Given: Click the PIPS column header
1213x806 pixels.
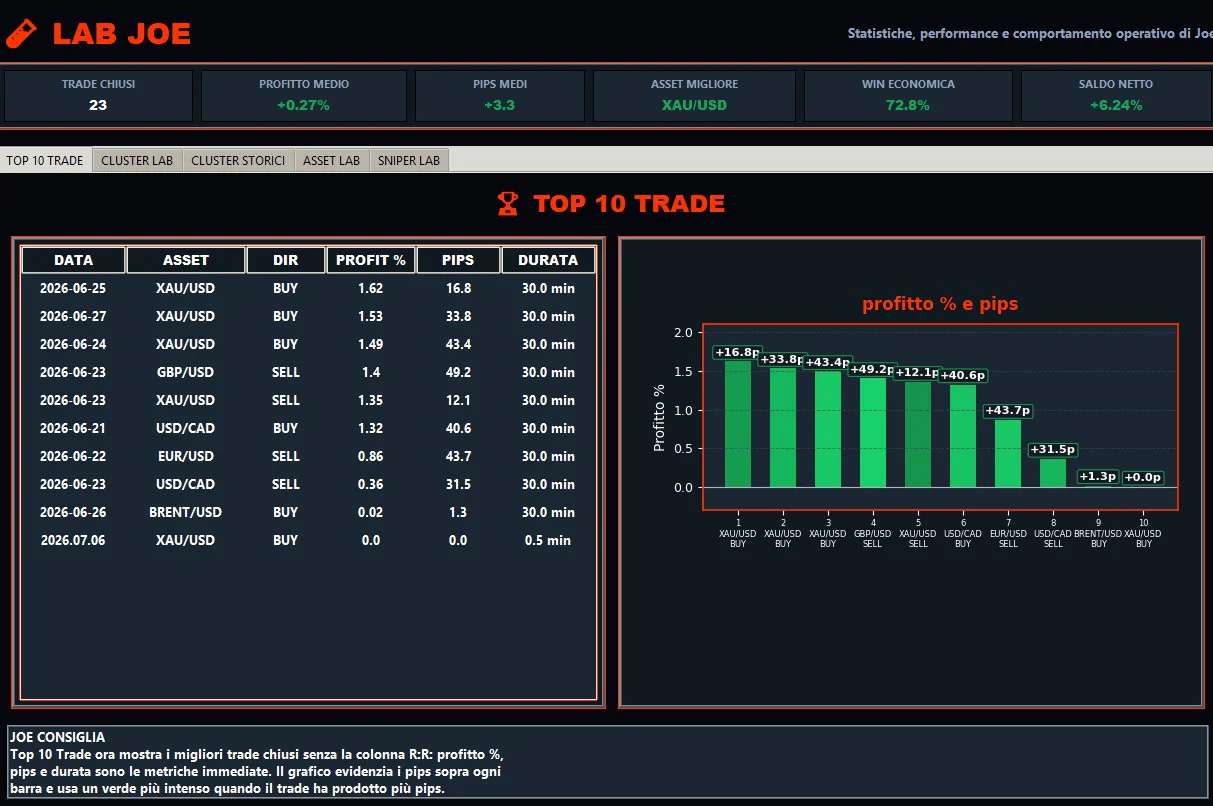Looking at the screenshot, I should (x=458, y=260).
